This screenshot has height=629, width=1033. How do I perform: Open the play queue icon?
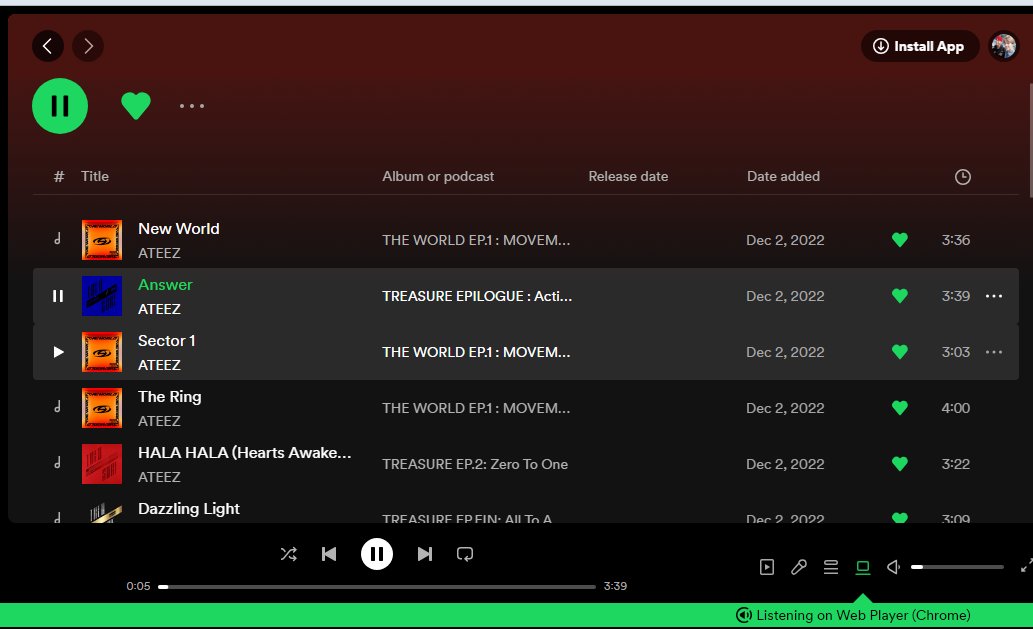click(831, 567)
